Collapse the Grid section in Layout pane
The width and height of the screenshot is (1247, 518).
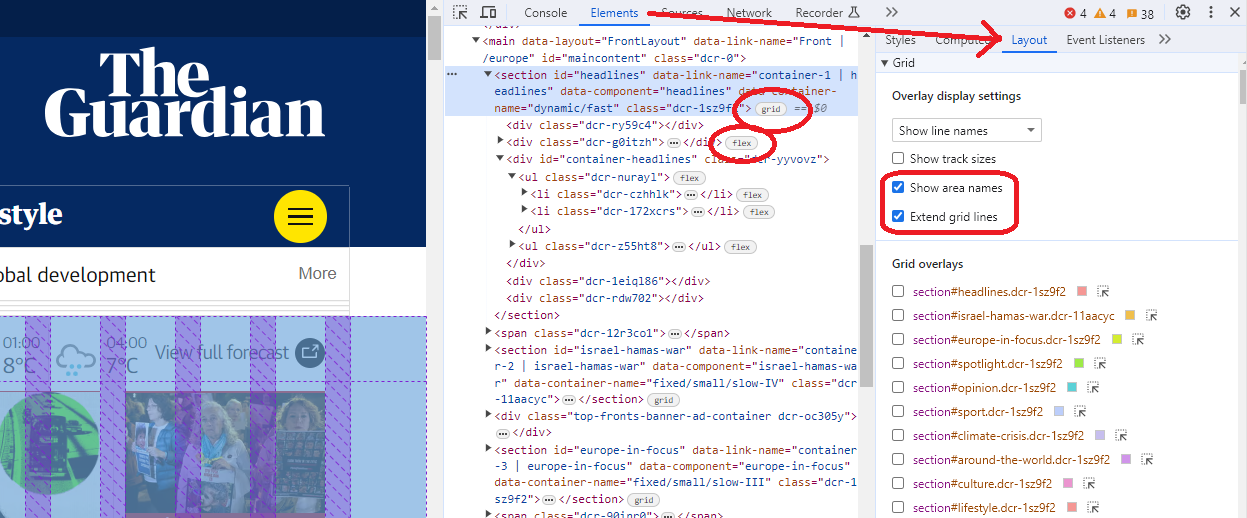884,63
